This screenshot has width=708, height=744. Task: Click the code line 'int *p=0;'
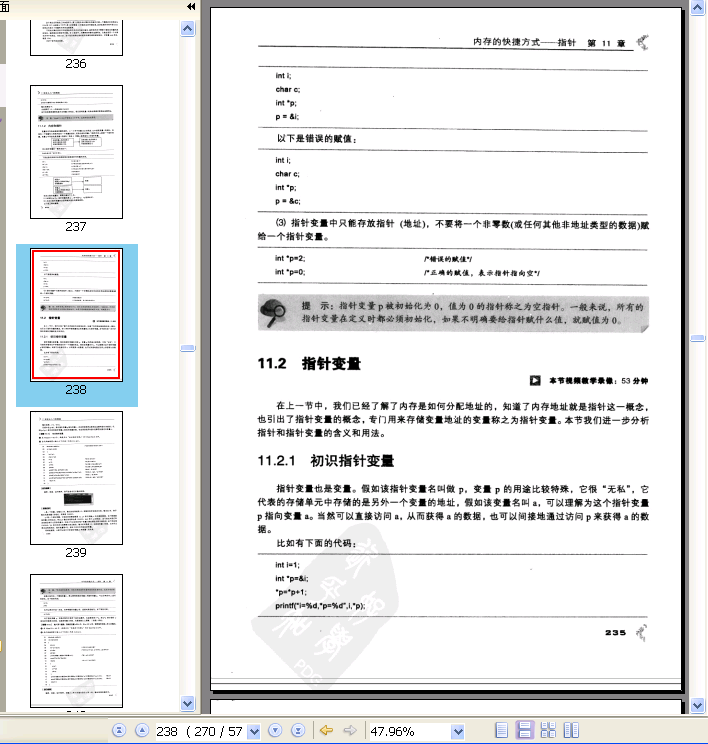pyautogui.click(x=290, y=272)
